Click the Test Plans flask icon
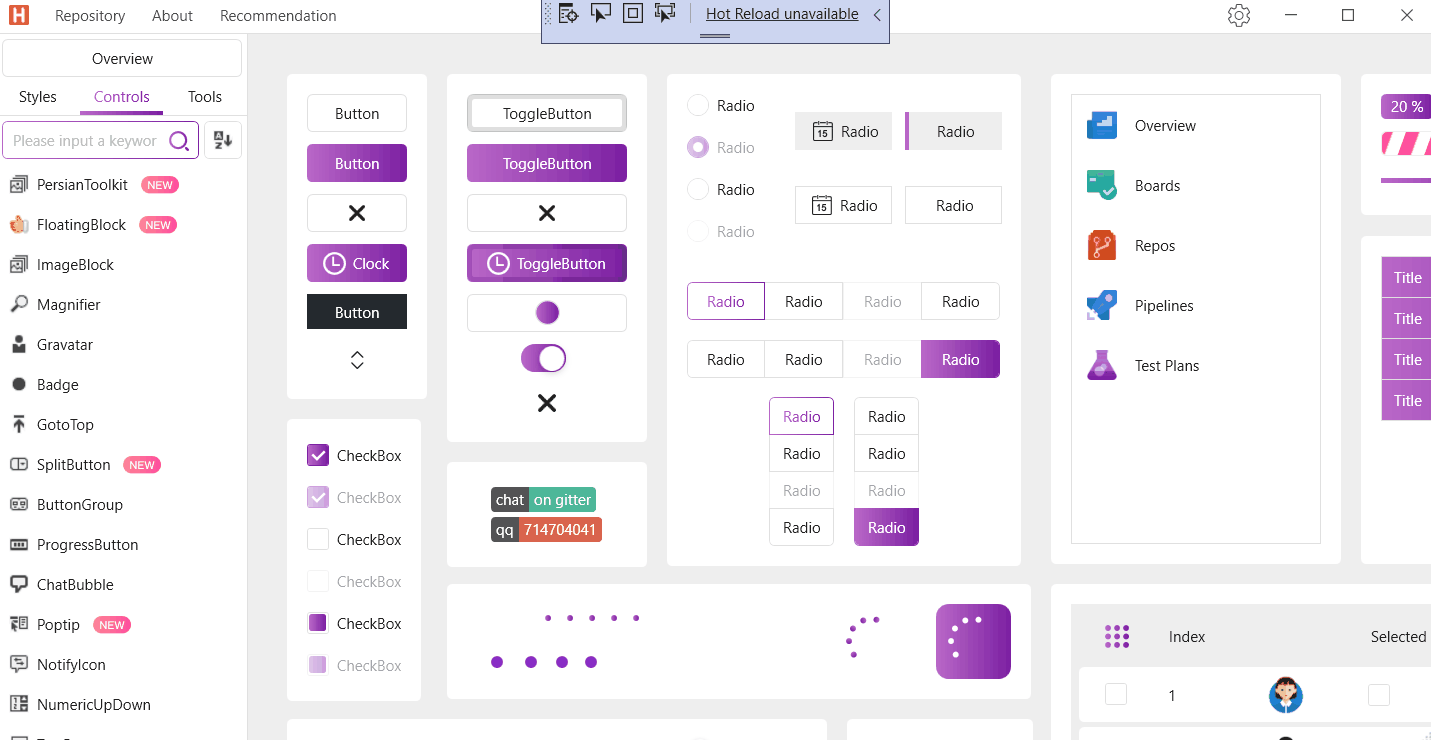1431x740 pixels. (1101, 365)
